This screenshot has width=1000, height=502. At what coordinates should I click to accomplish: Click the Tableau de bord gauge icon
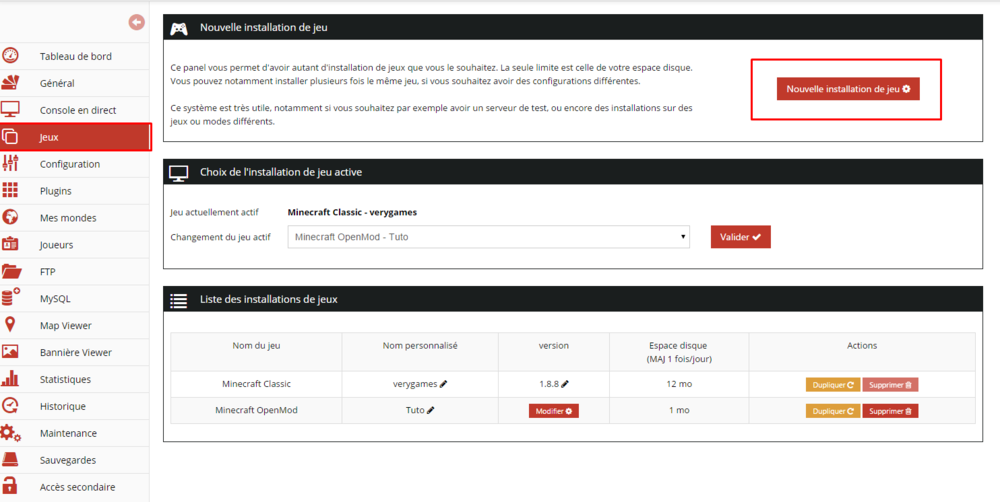[x=11, y=56]
